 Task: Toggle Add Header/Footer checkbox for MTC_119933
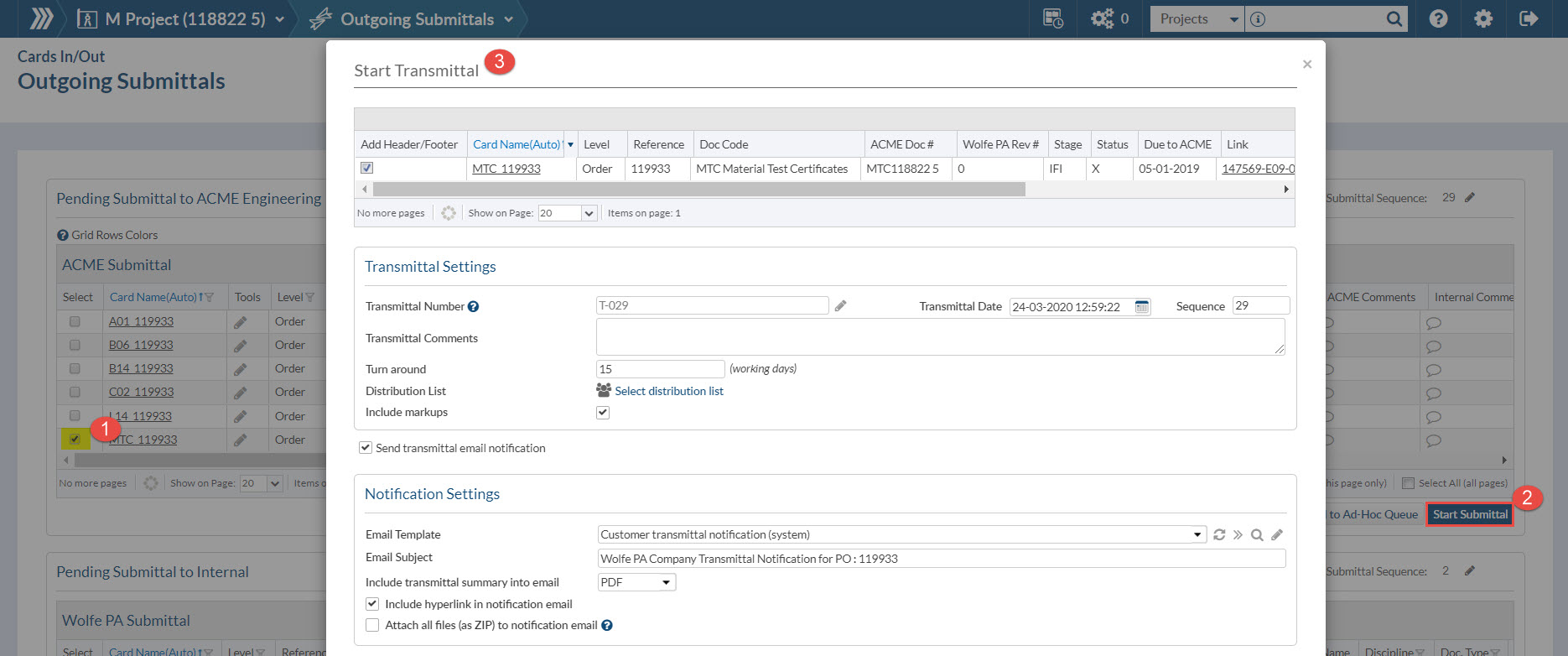click(x=366, y=168)
